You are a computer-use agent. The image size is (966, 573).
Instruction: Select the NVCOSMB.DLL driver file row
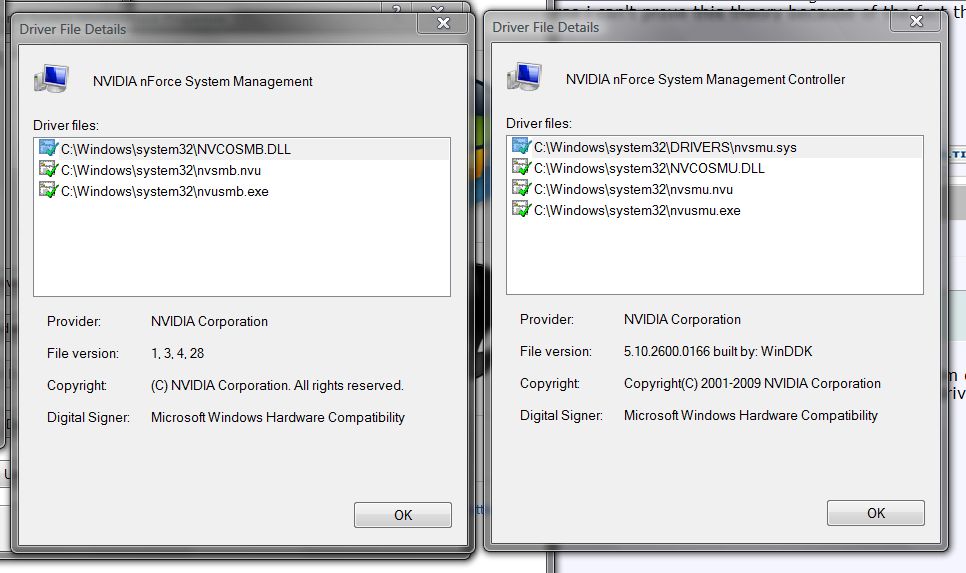click(242, 149)
